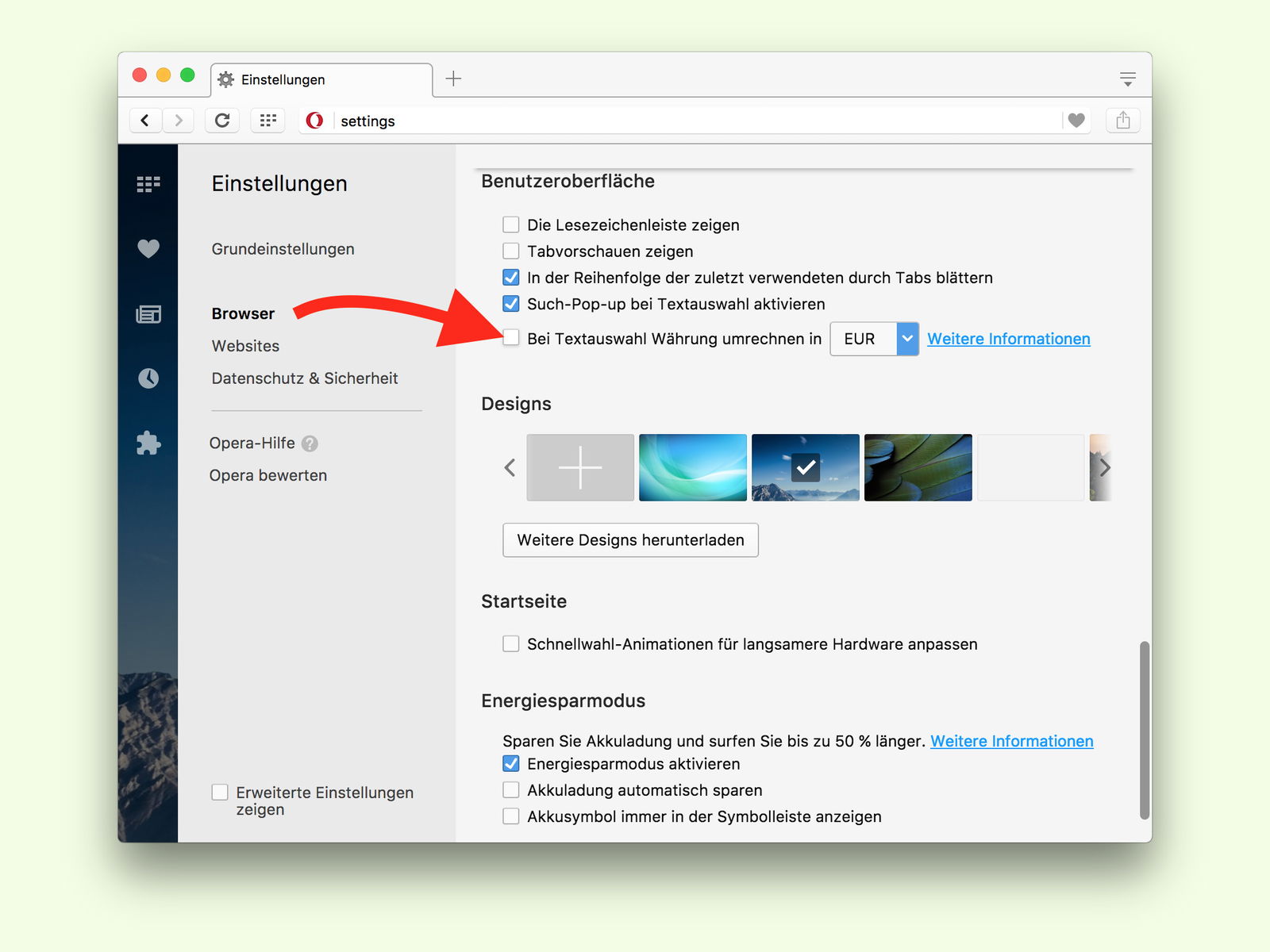This screenshot has height=952, width=1270.
Task: Check Schnellwahl-Animationen für langsamere Hardware anpassen
Action: tap(511, 643)
